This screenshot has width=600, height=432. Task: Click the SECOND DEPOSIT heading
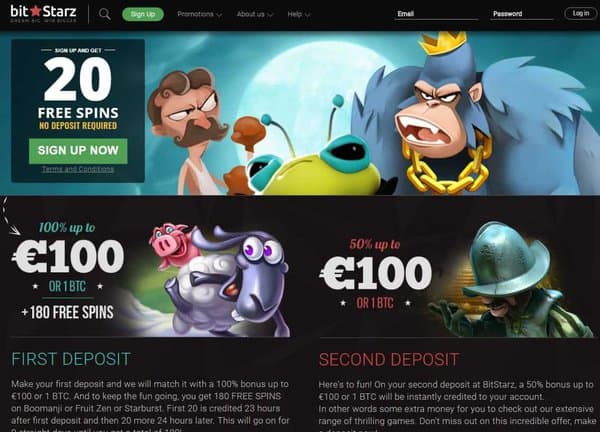(389, 359)
